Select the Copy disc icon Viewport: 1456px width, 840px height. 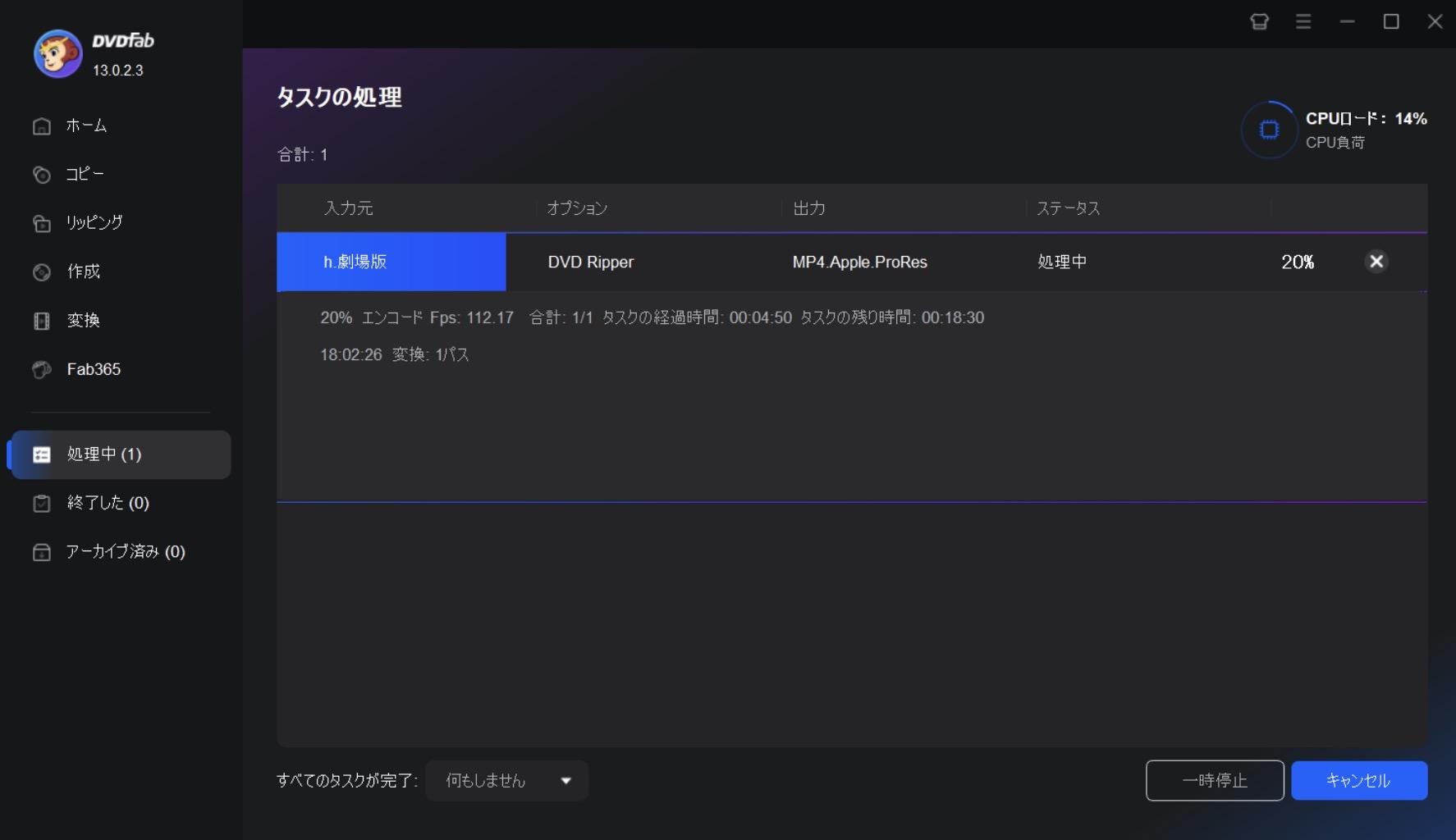point(42,175)
